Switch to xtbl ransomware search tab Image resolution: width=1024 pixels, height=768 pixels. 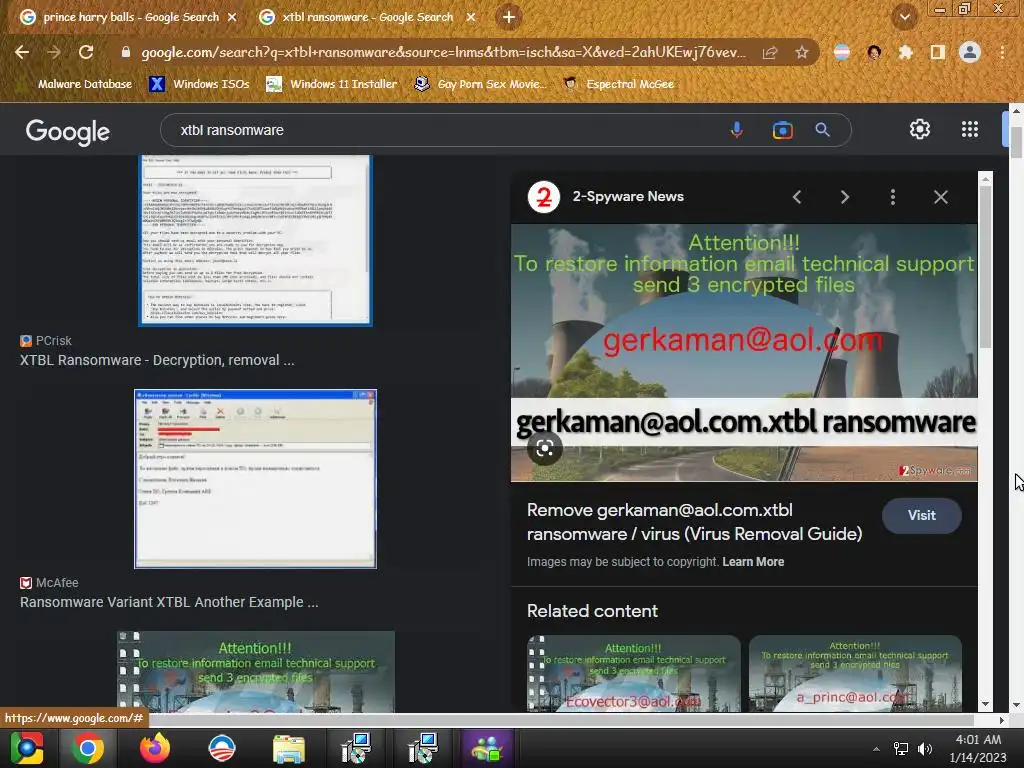point(367,17)
